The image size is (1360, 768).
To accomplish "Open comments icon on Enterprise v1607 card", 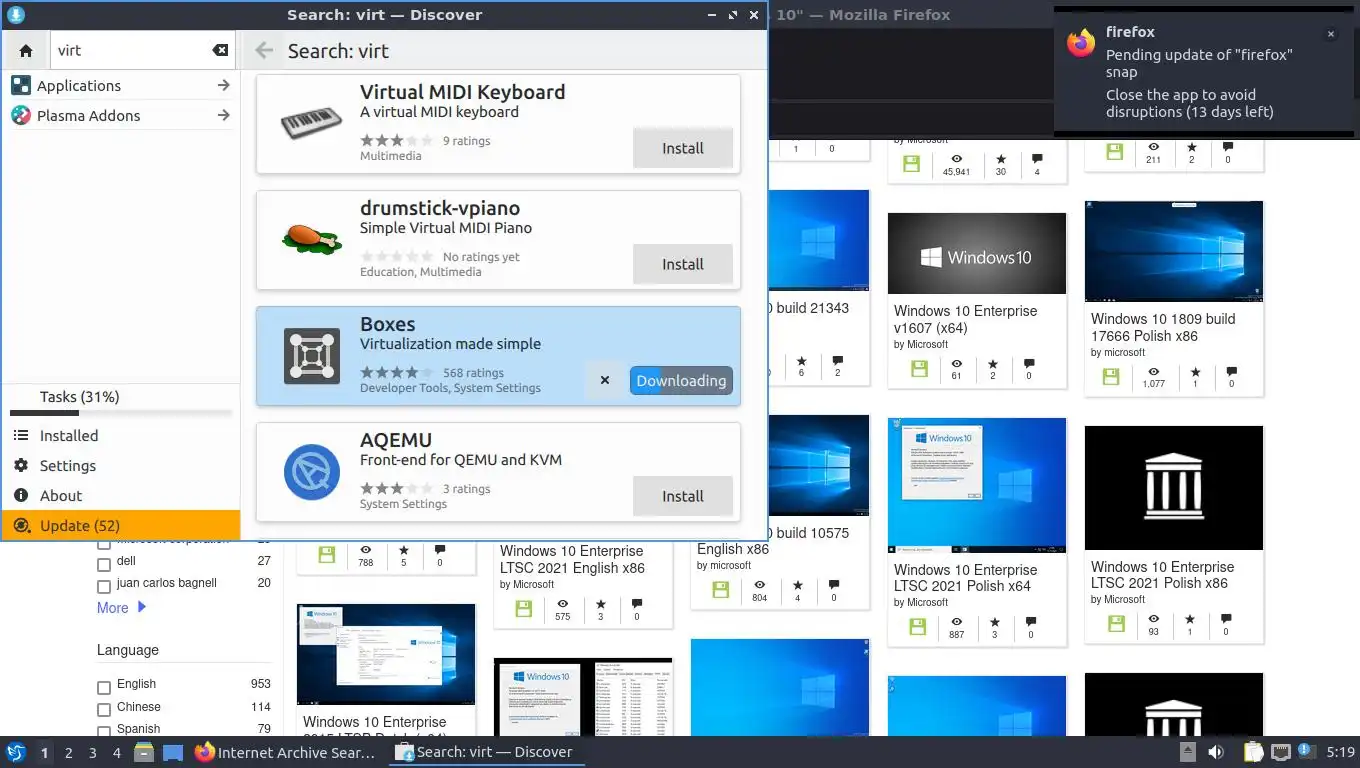I will pyautogui.click(x=1029, y=364).
